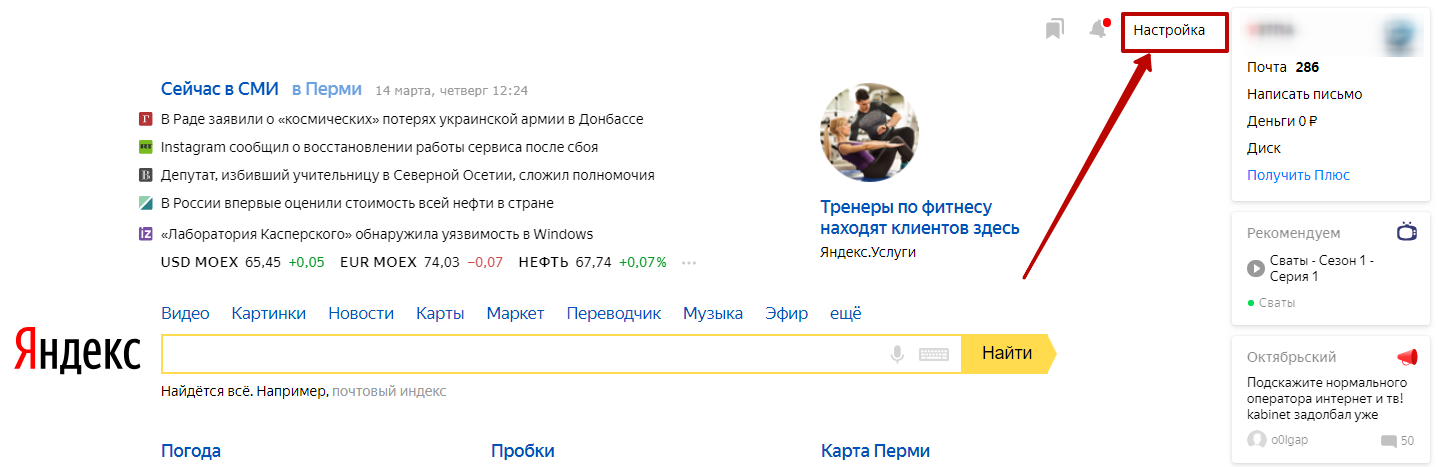Click the fitness trainers ad thumbnail
Screen dimensions: 1438x467
click(x=868, y=133)
